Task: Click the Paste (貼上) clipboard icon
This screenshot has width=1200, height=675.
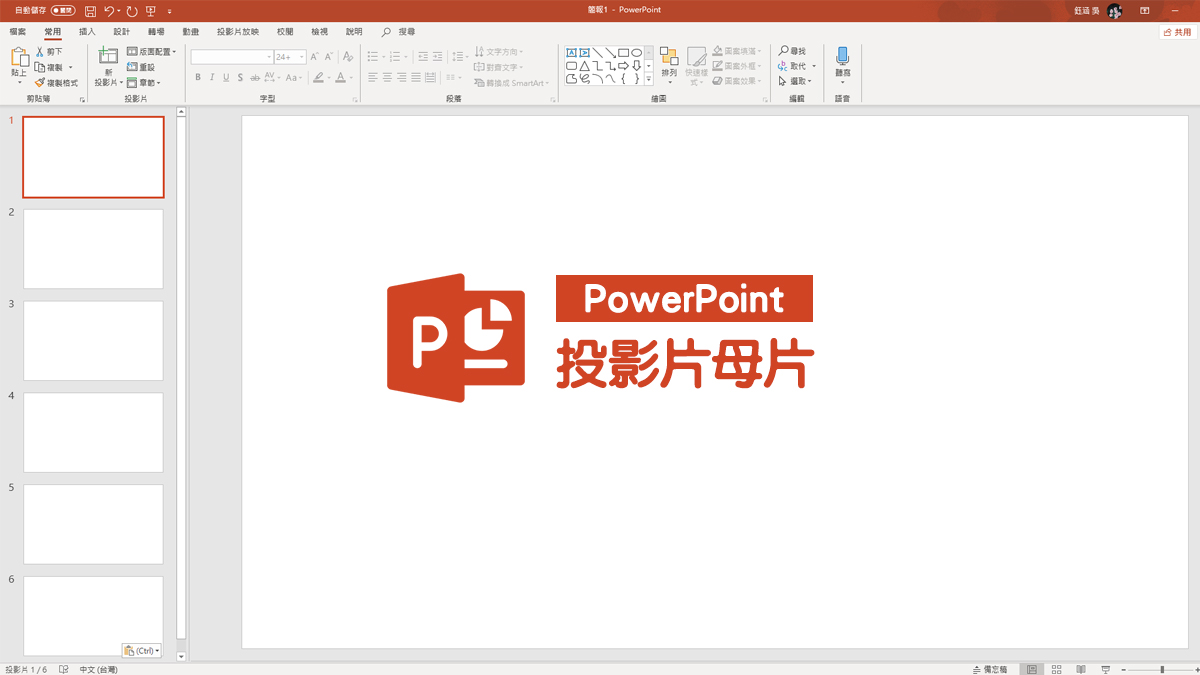Action: click(x=19, y=62)
